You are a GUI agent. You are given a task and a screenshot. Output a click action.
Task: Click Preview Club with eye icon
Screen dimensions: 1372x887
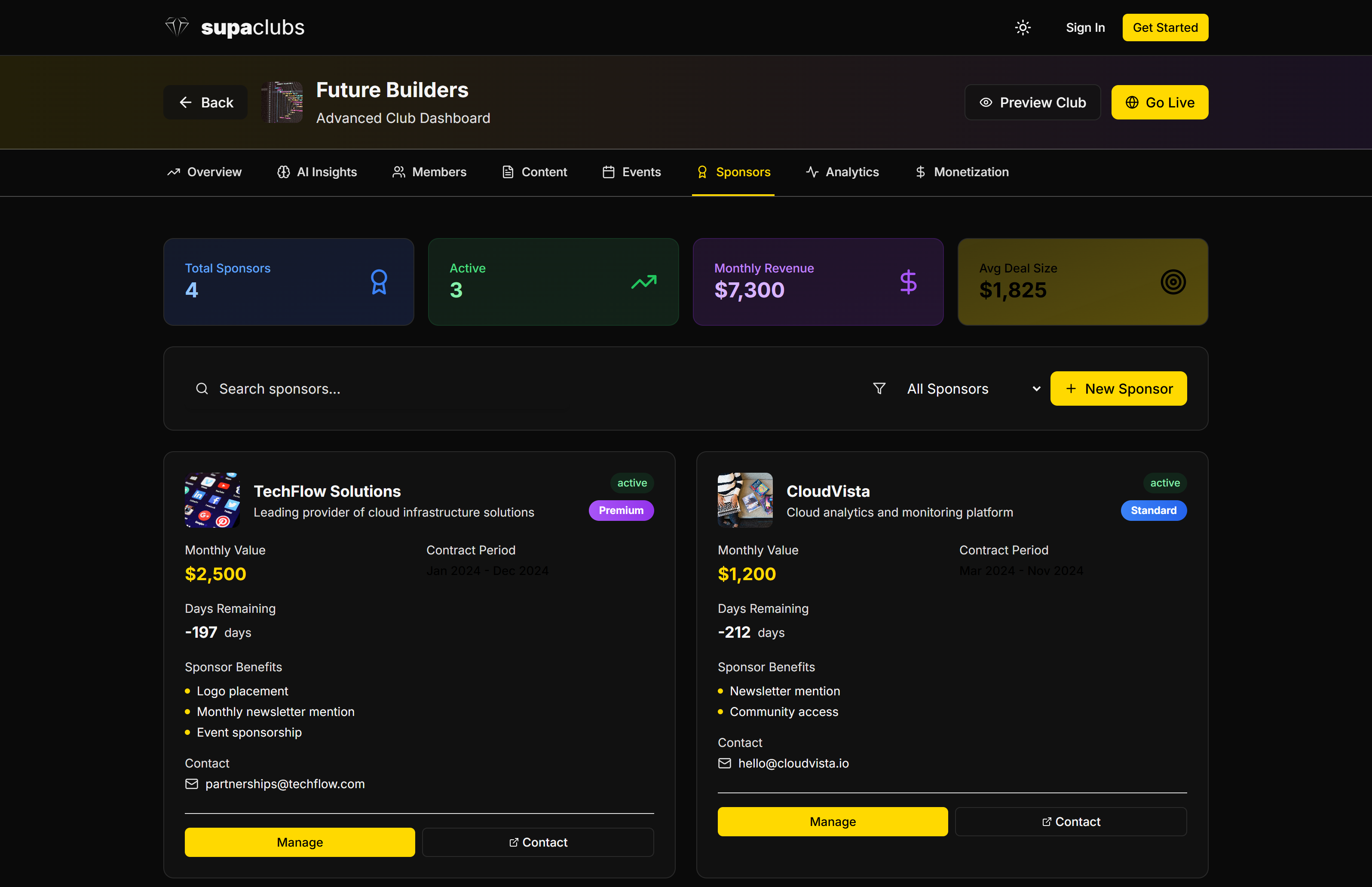tap(1032, 103)
